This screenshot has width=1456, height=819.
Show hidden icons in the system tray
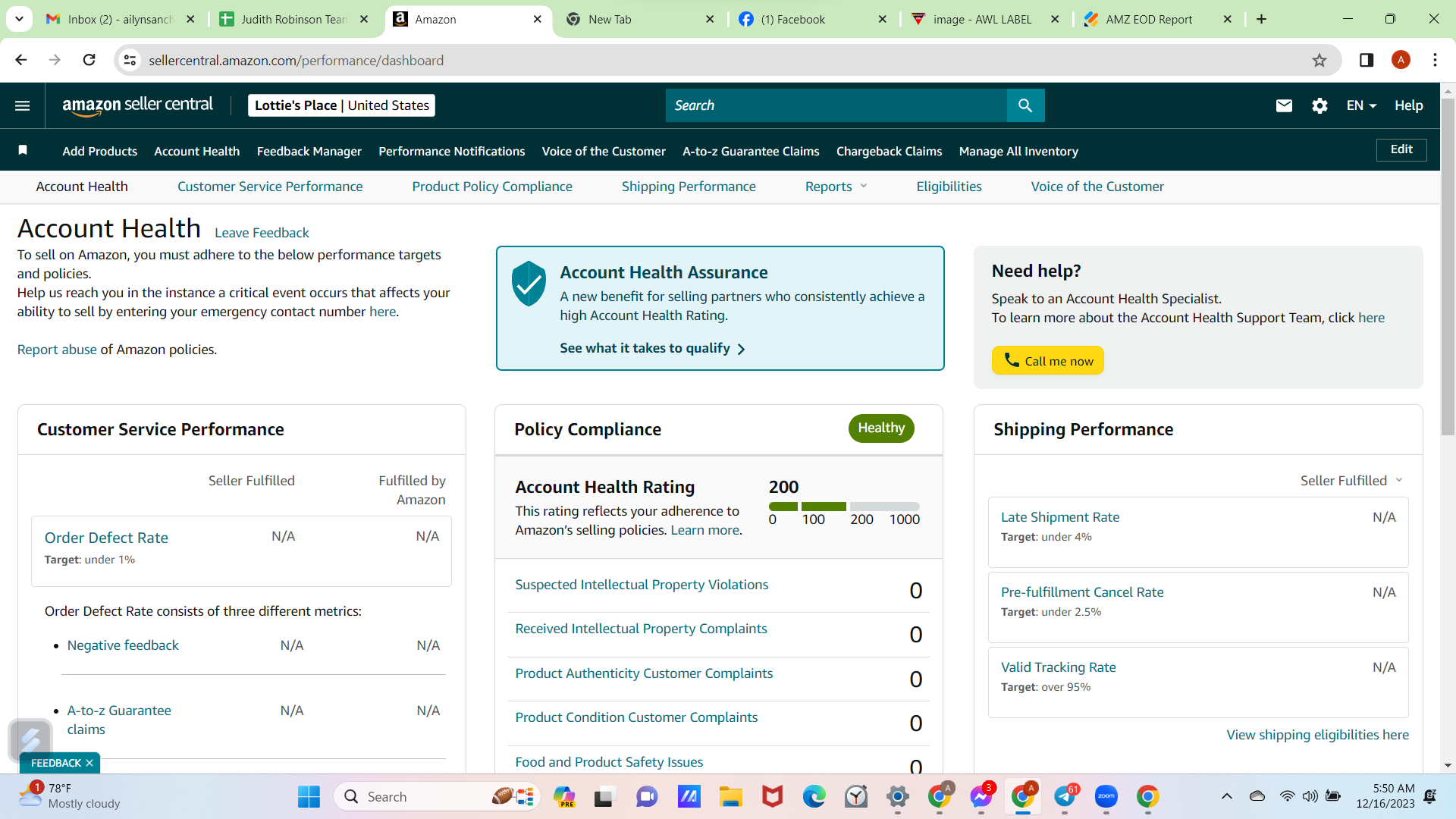tap(1226, 796)
